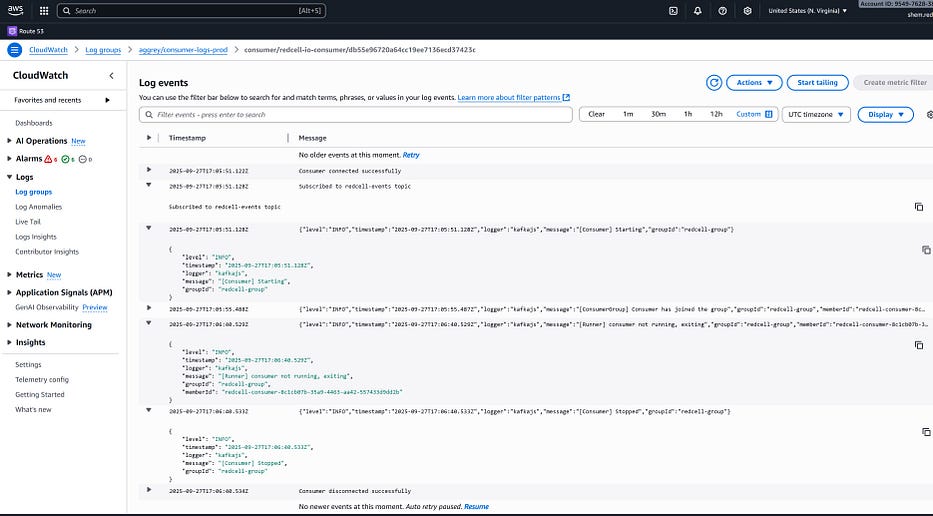Viewport: 933px width, 516px height.
Task: Launch CloudShell from the top bar
Action: (x=673, y=11)
